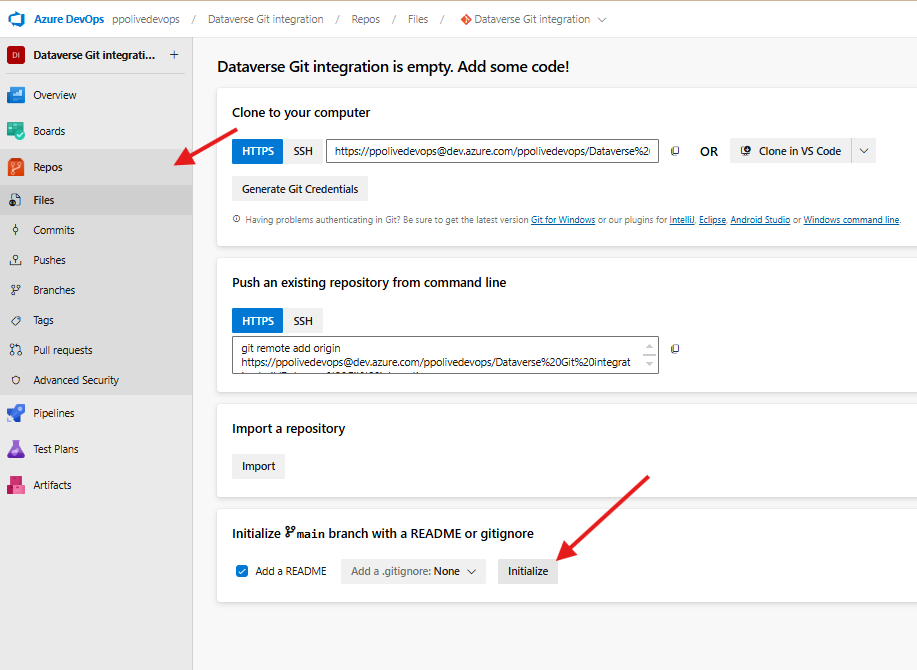Open the Add a .gitignore dropdown
This screenshot has width=917, height=670.
(x=413, y=571)
